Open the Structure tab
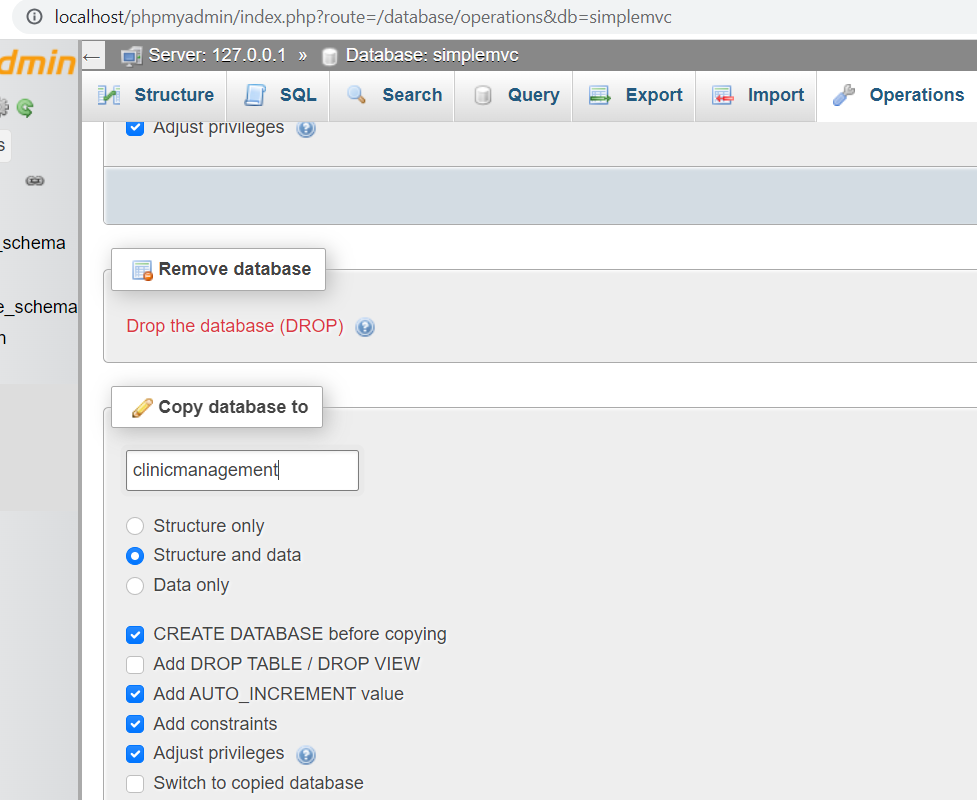Image resolution: width=977 pixels, height=800 pixels. point(155,95)
